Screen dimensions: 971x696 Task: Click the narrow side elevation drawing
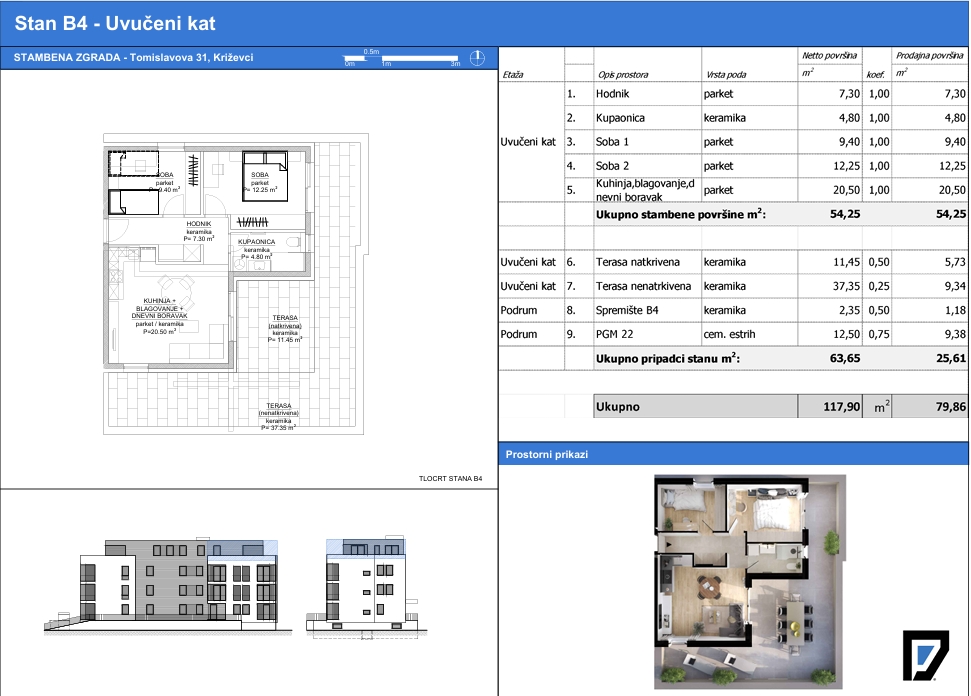[x=367, y=586]
